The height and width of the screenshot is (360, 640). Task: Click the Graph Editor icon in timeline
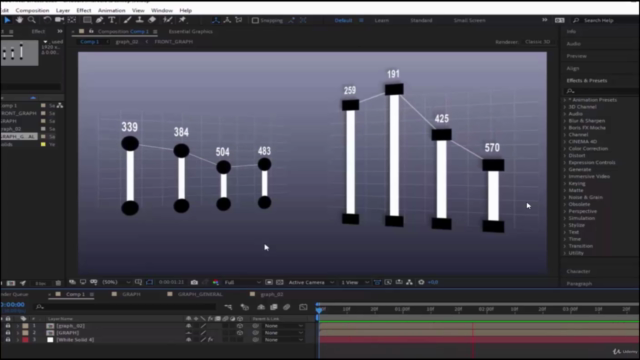click(x=303, y=307)
